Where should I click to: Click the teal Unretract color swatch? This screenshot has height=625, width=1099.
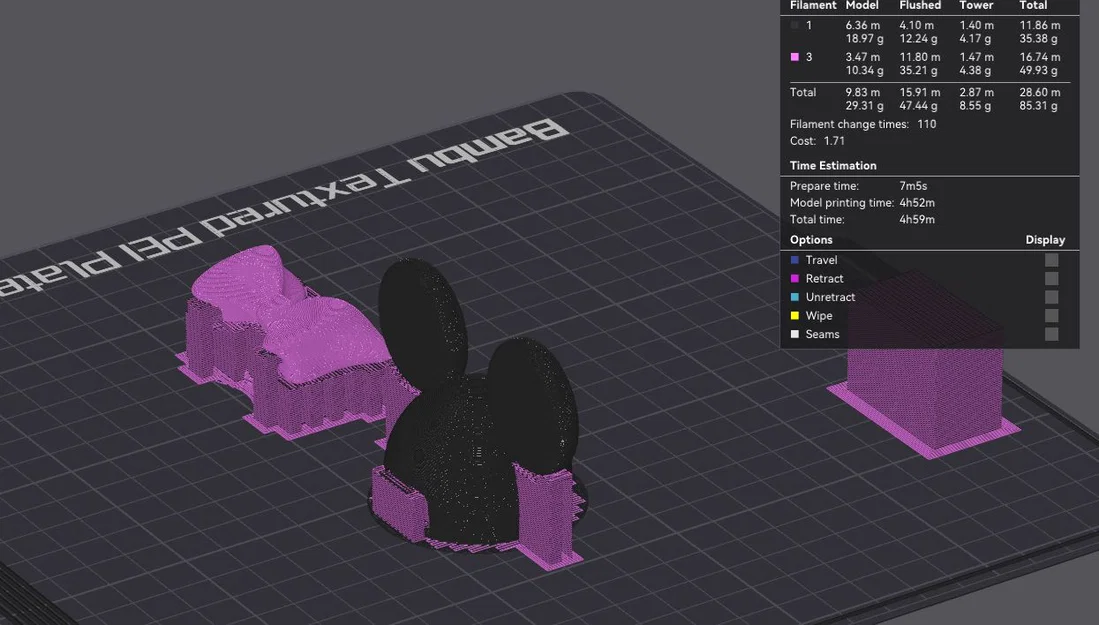(795, 297)
